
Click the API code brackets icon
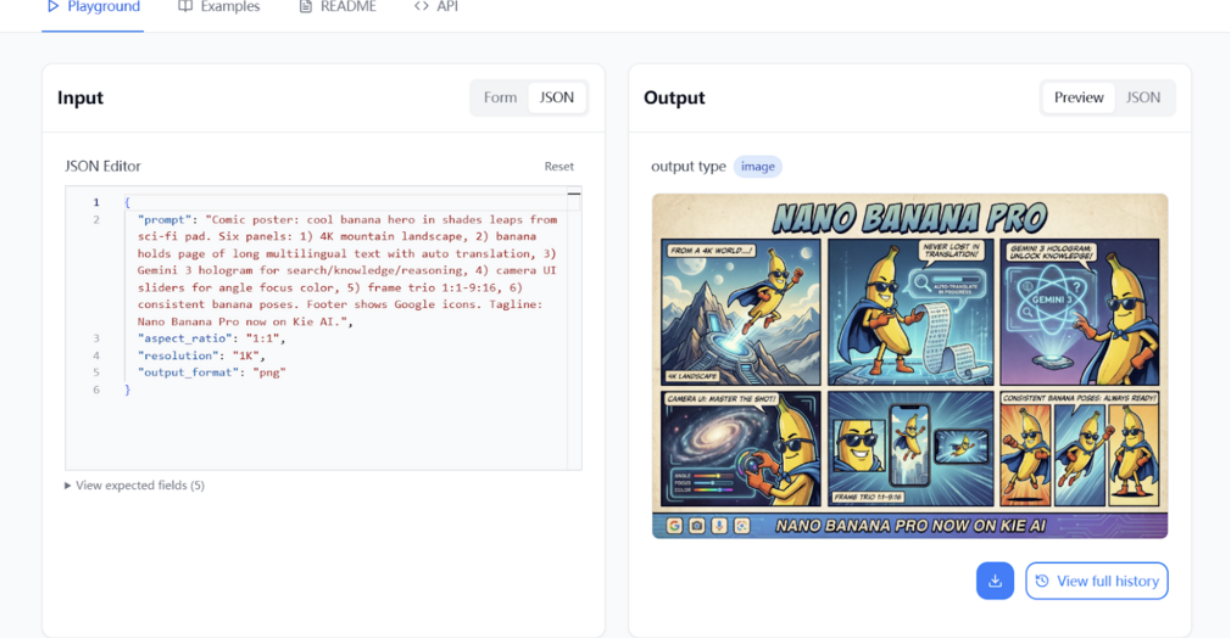click(x=422, y=7)
